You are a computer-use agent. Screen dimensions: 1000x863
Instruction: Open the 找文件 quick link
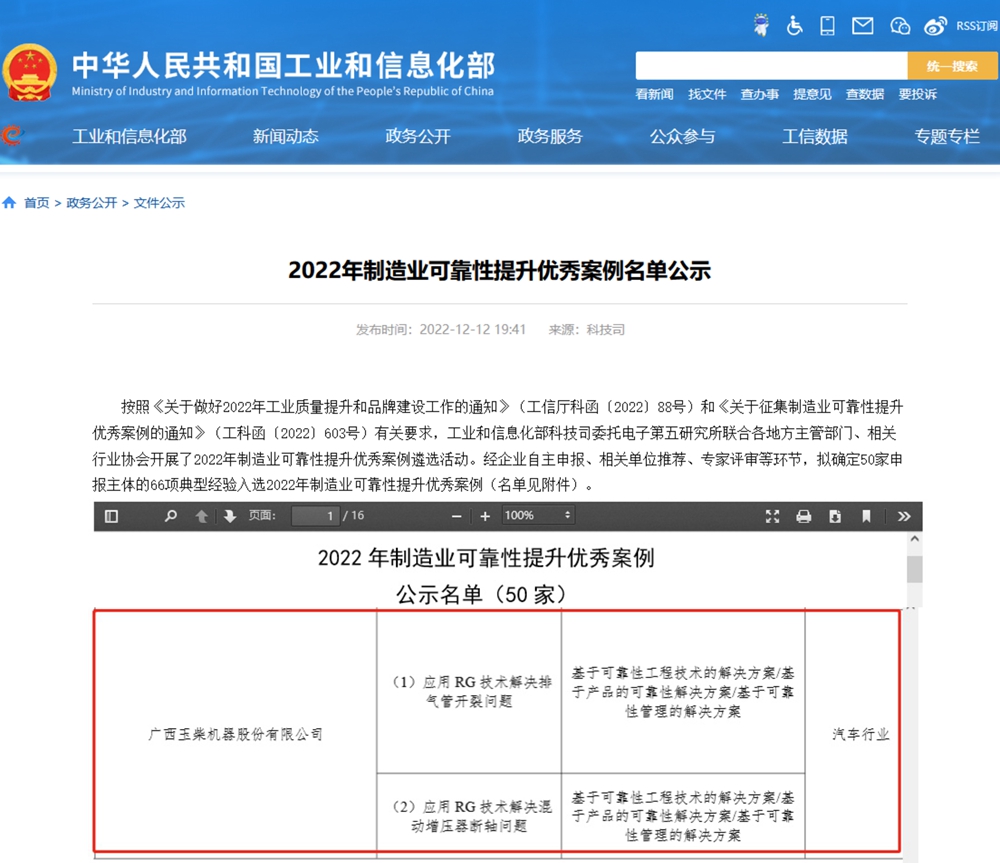[707, 94]
